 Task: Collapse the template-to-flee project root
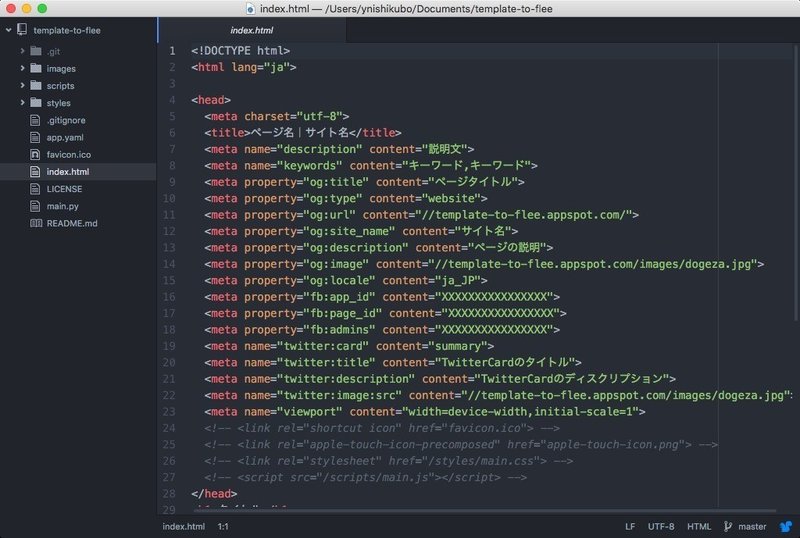coord(9,30)
